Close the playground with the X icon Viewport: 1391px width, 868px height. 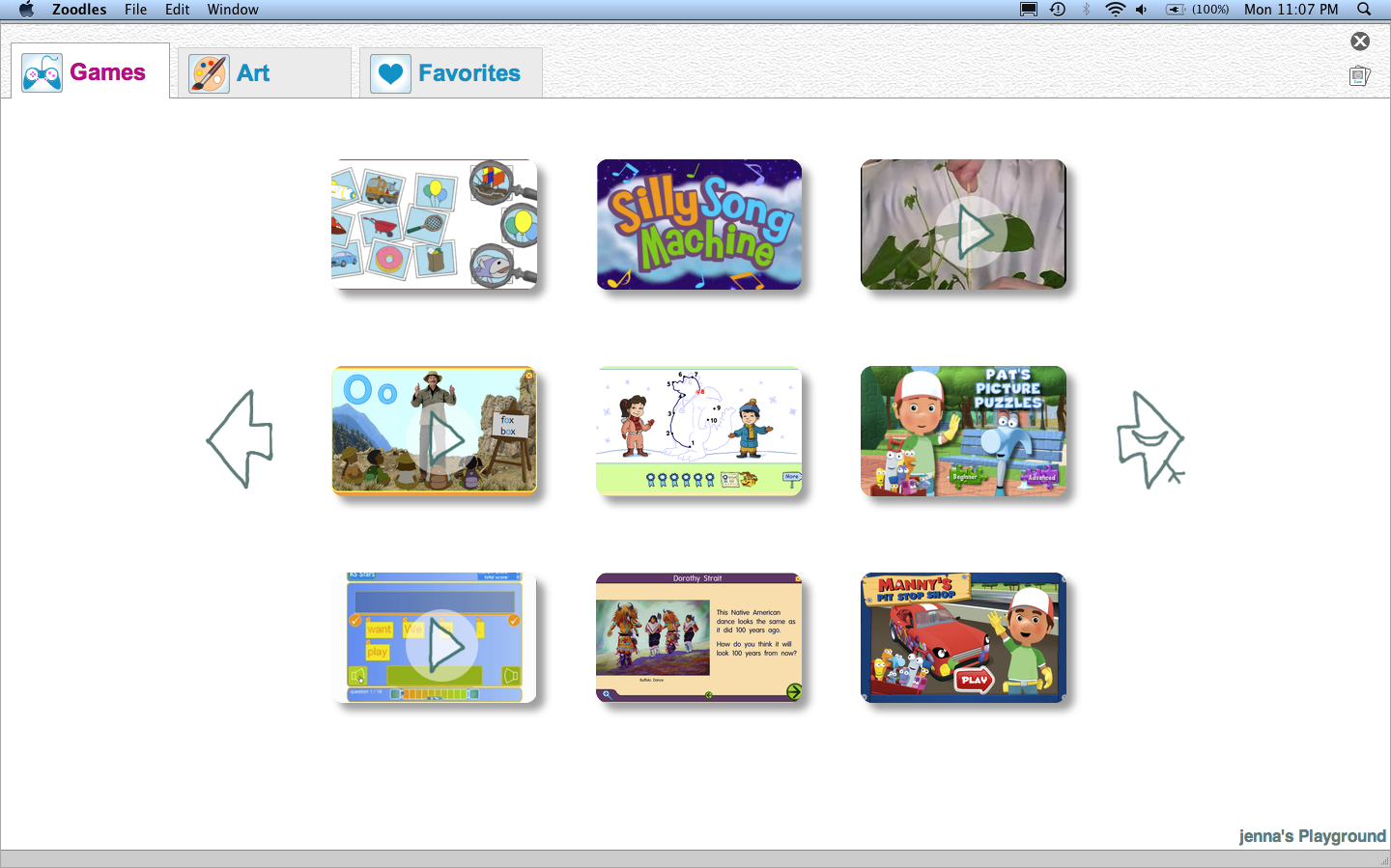1360,41
